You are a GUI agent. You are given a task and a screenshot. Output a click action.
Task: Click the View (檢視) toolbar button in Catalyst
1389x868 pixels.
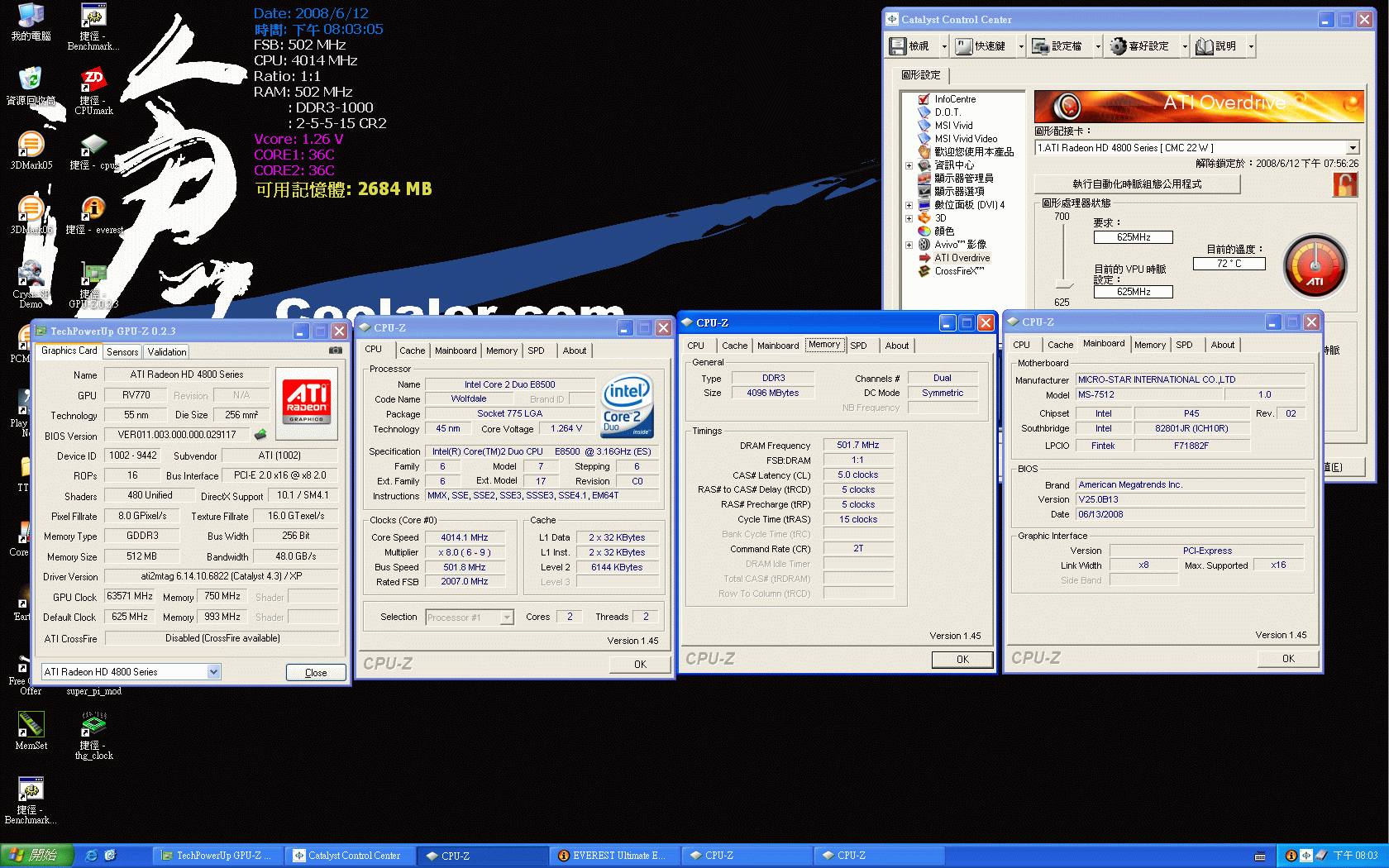coord(910,46)
